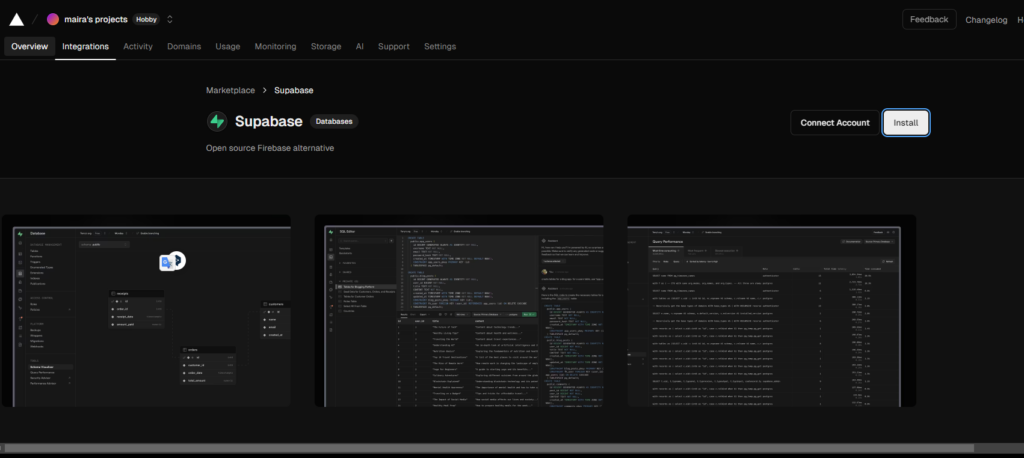Viewport: 1024px width, 458px height.
Task: Go to the Settings tab
Action: (440, 46)
